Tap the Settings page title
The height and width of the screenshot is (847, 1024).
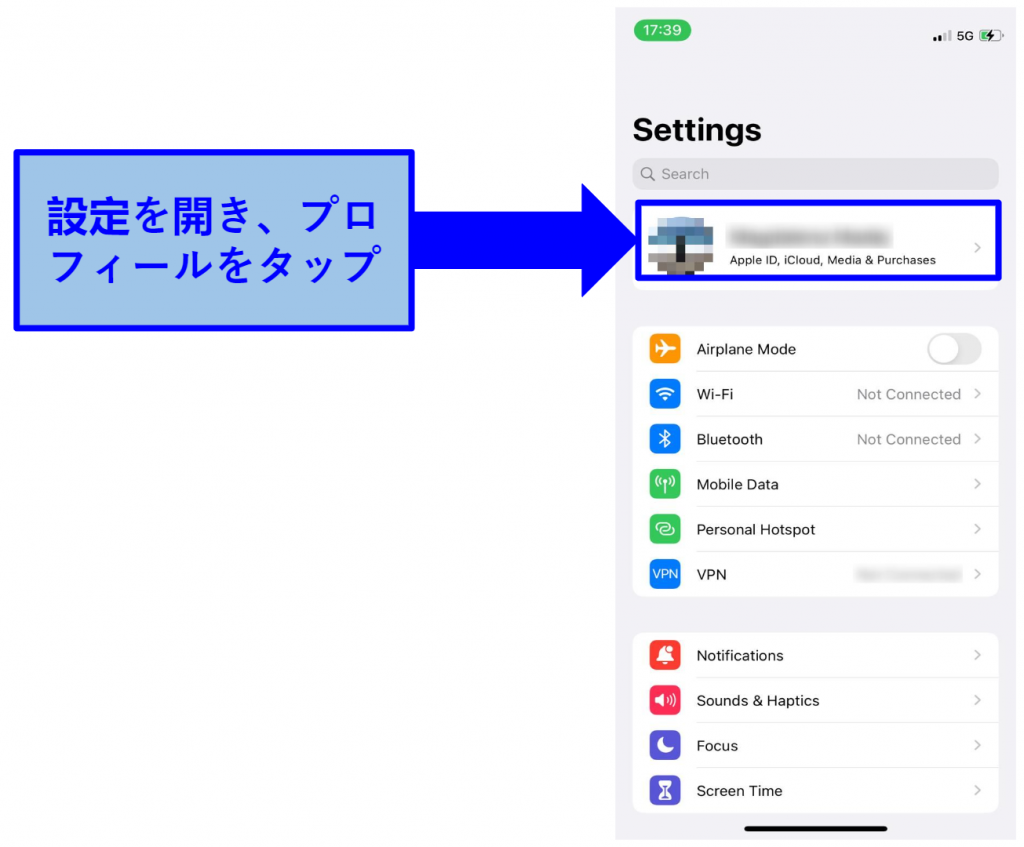(x=697, y=129)
